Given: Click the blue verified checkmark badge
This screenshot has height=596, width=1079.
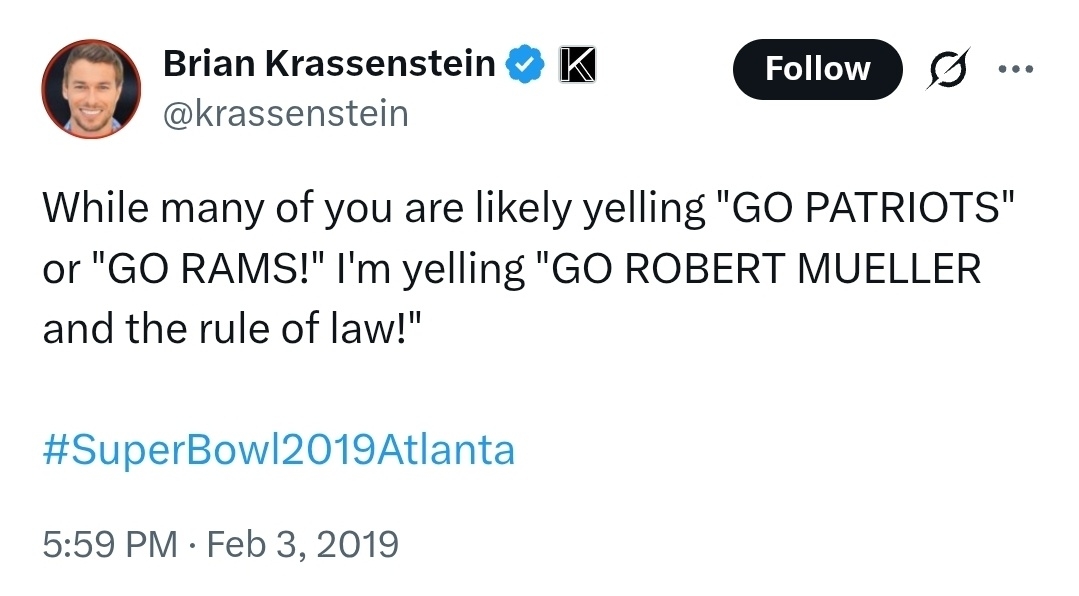Looking at the screenshot, I should tap(525, 65).
